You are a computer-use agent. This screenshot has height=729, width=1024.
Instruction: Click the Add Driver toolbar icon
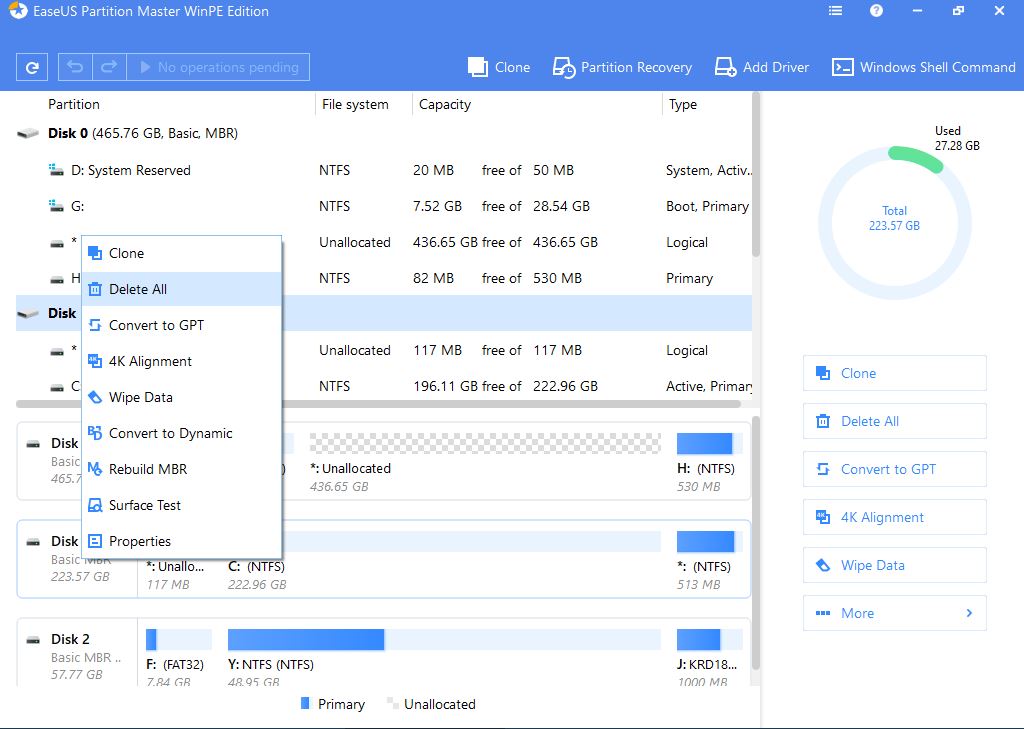click(762, 67)
